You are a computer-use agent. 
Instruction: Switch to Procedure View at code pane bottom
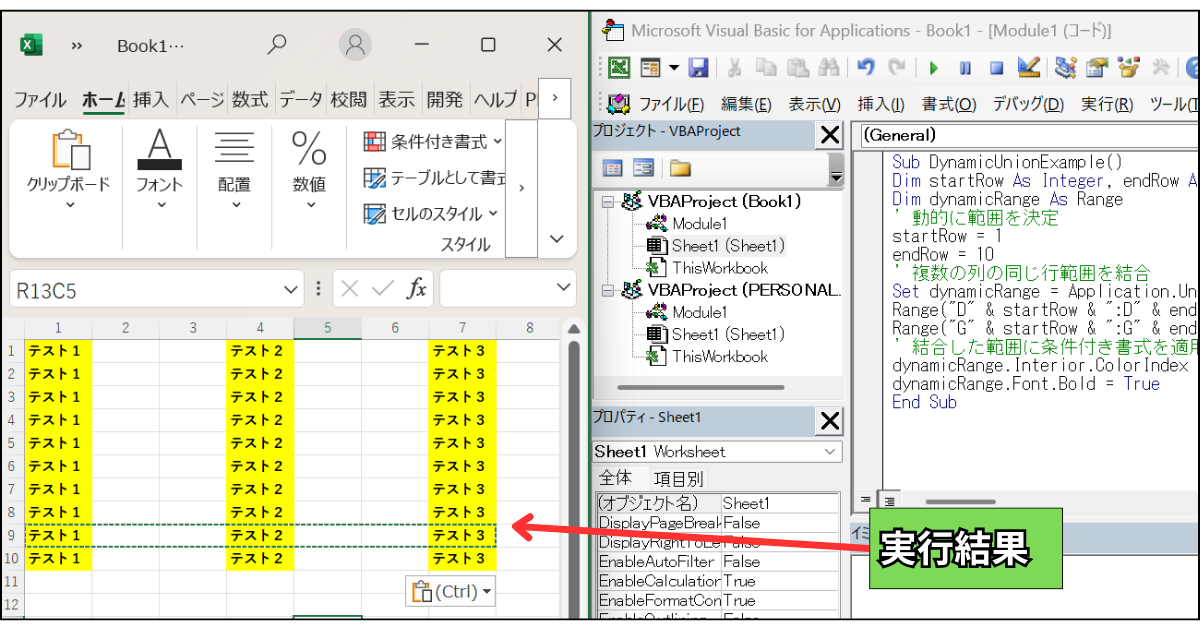pyautogui.click(x=866, y=498)
